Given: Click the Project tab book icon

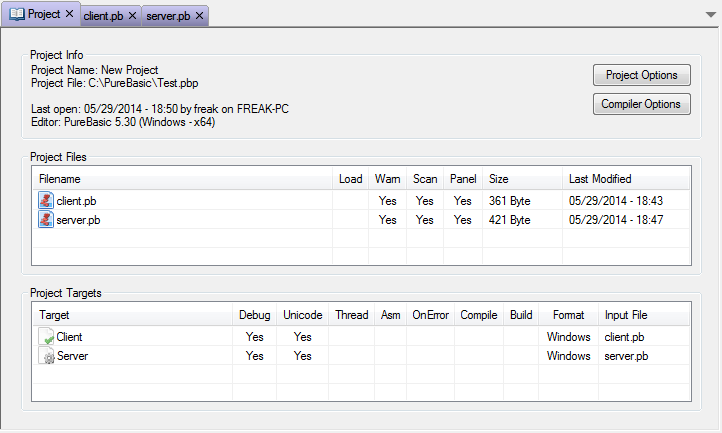Looking at the screenshot, I should (17, 14).
